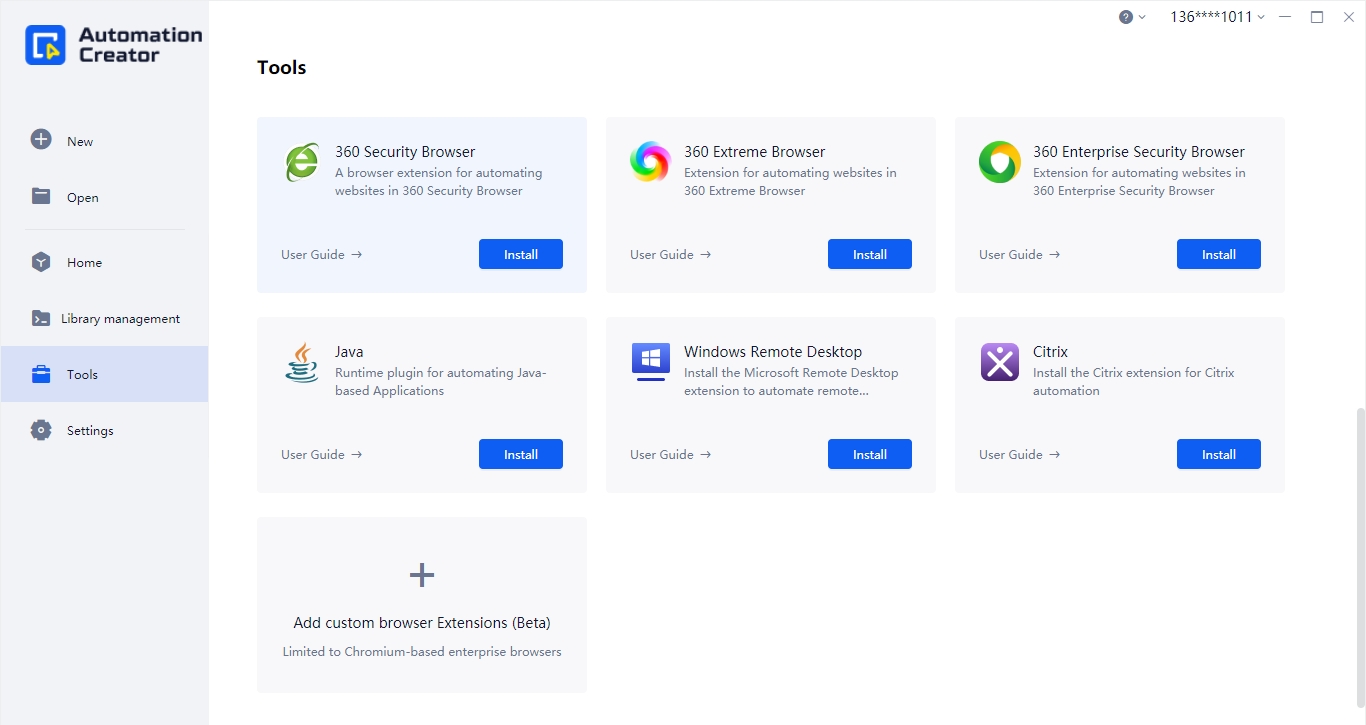This screenshot has width=1366, height=725.
Task: Click the Java coffee cup icon
Action: tap(301, 362)
